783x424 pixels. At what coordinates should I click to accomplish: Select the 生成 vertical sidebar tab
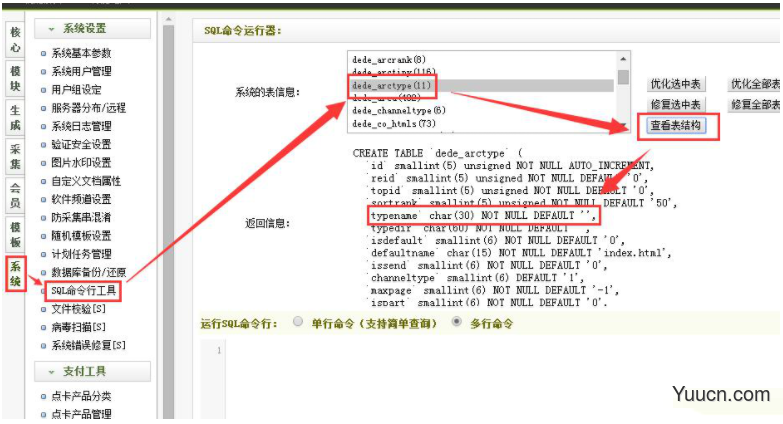(x=15, y=118)
